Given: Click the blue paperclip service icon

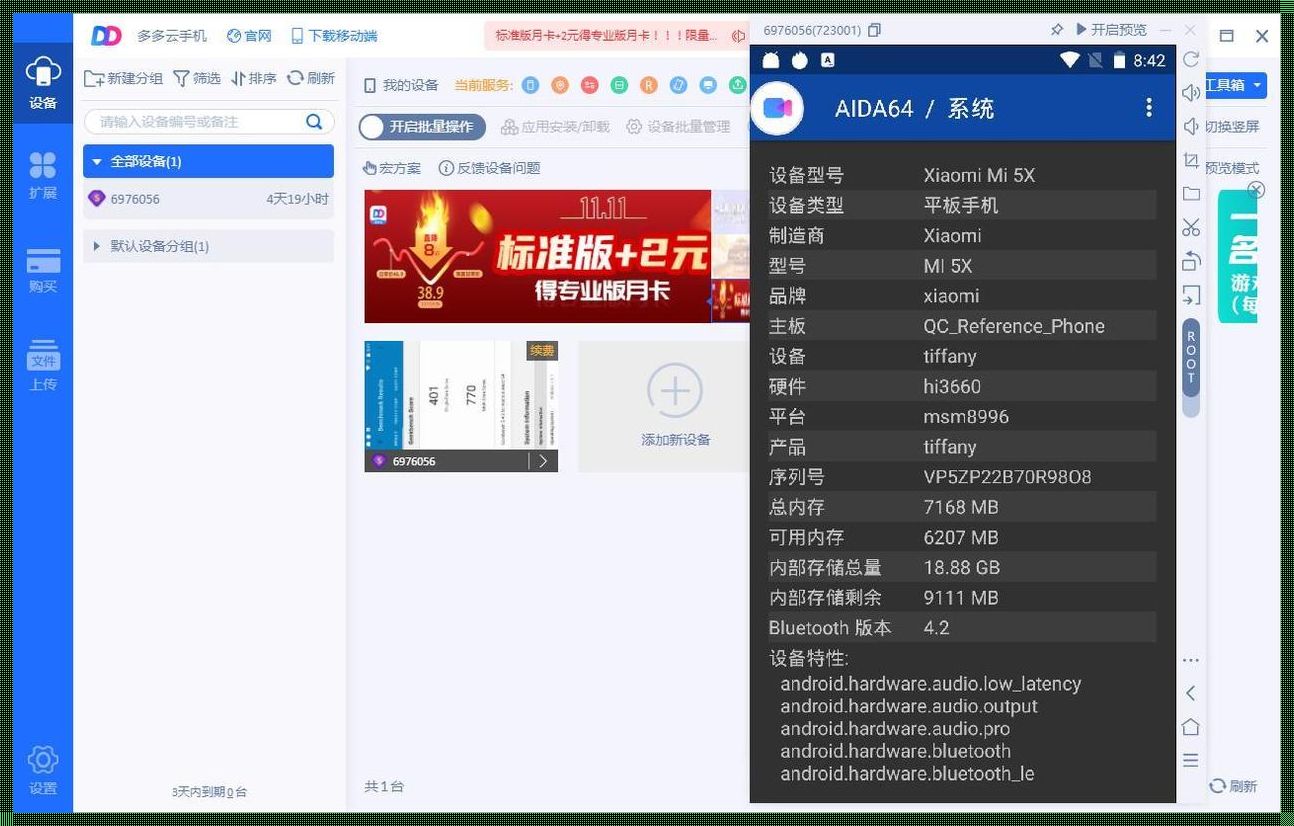Looking at the screenshot, I should pos(679,85).
